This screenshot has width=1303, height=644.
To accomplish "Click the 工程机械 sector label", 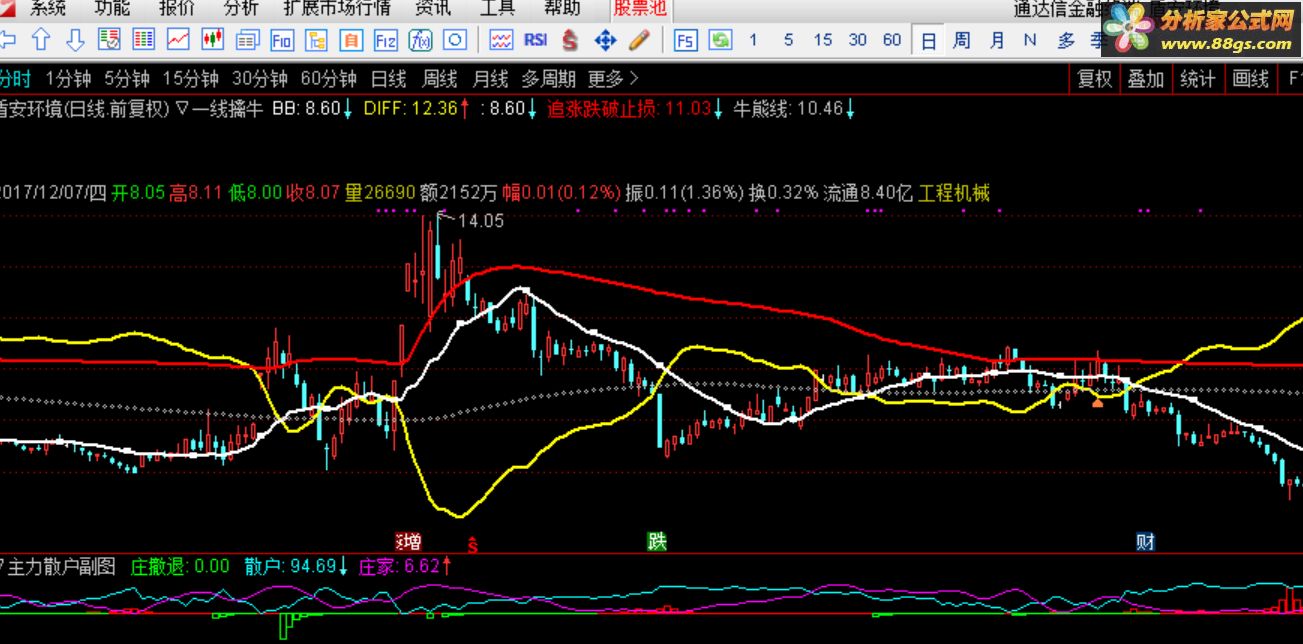I will point(954,193).
